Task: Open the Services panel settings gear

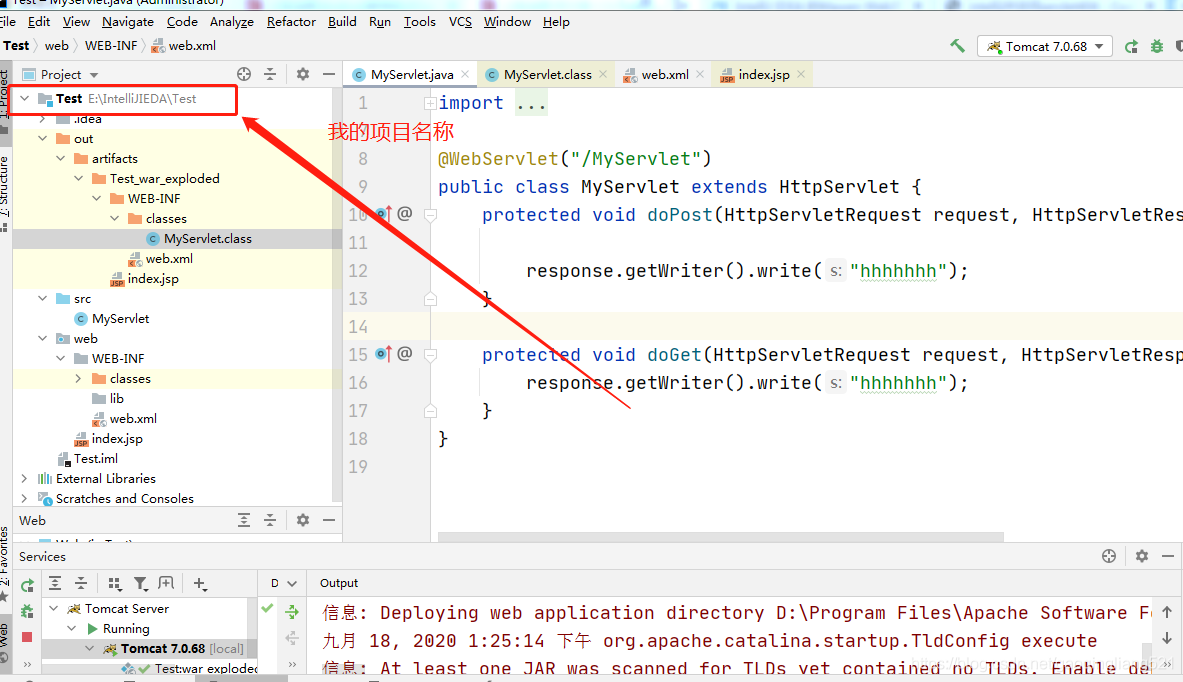Action: pyautogui.click(x=1142, y=556)
